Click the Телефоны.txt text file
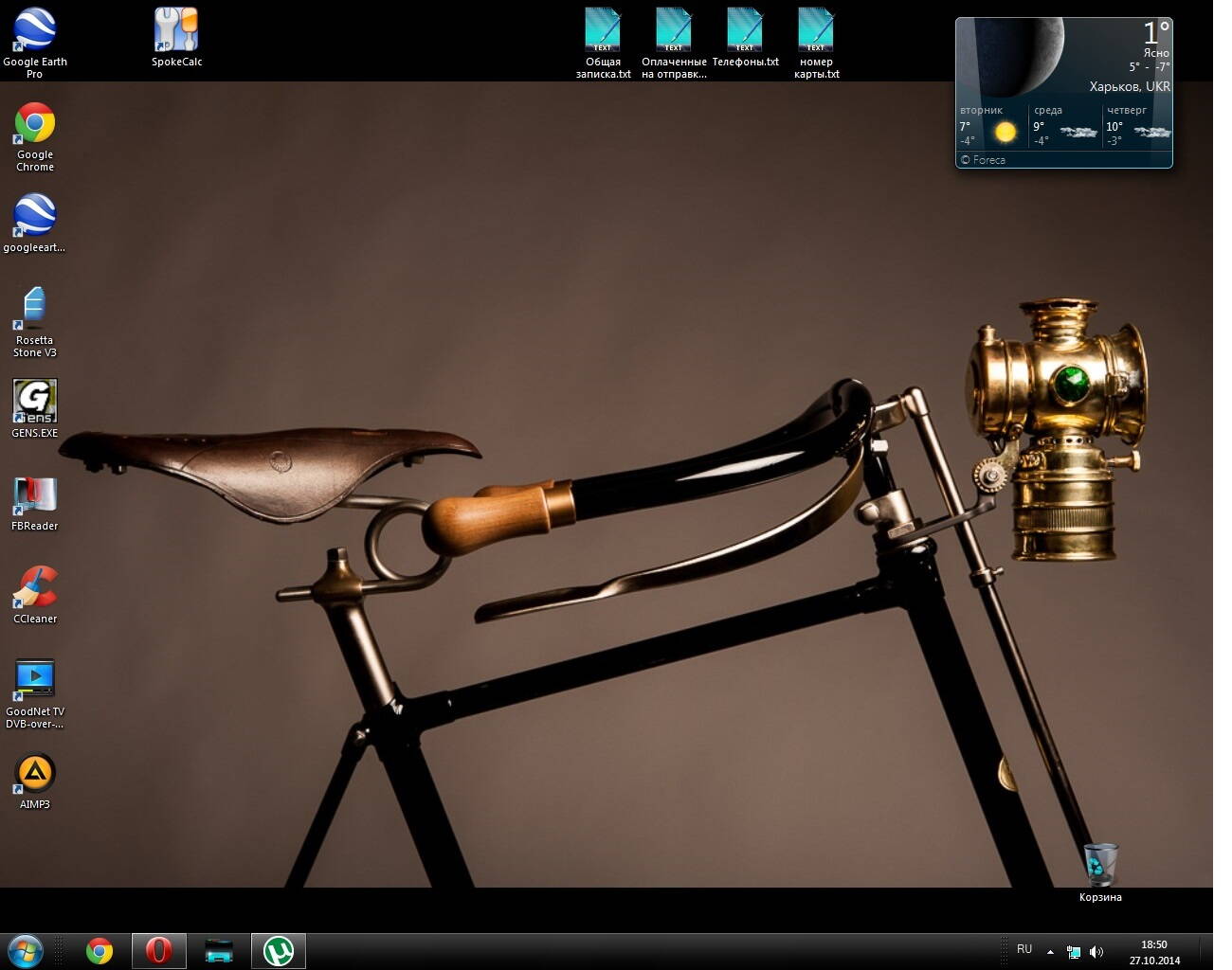 pos(745,30)
